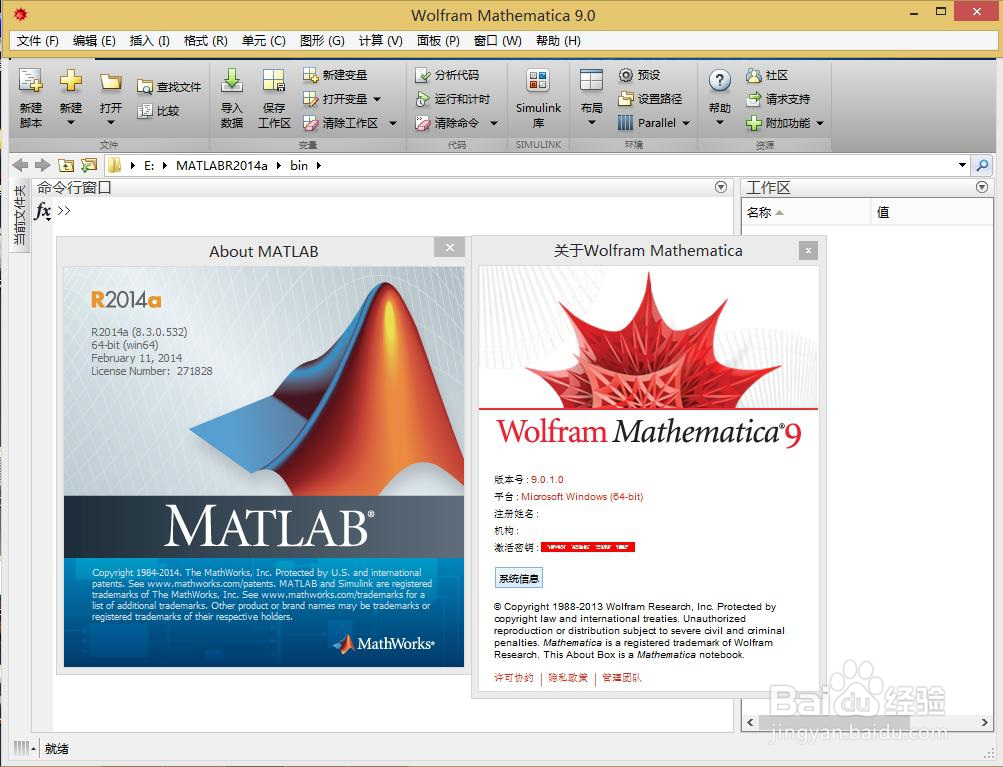The image size is (1003, 767).
Task: Open a file with 打开 folder icon
Action: tap(111, 82)
